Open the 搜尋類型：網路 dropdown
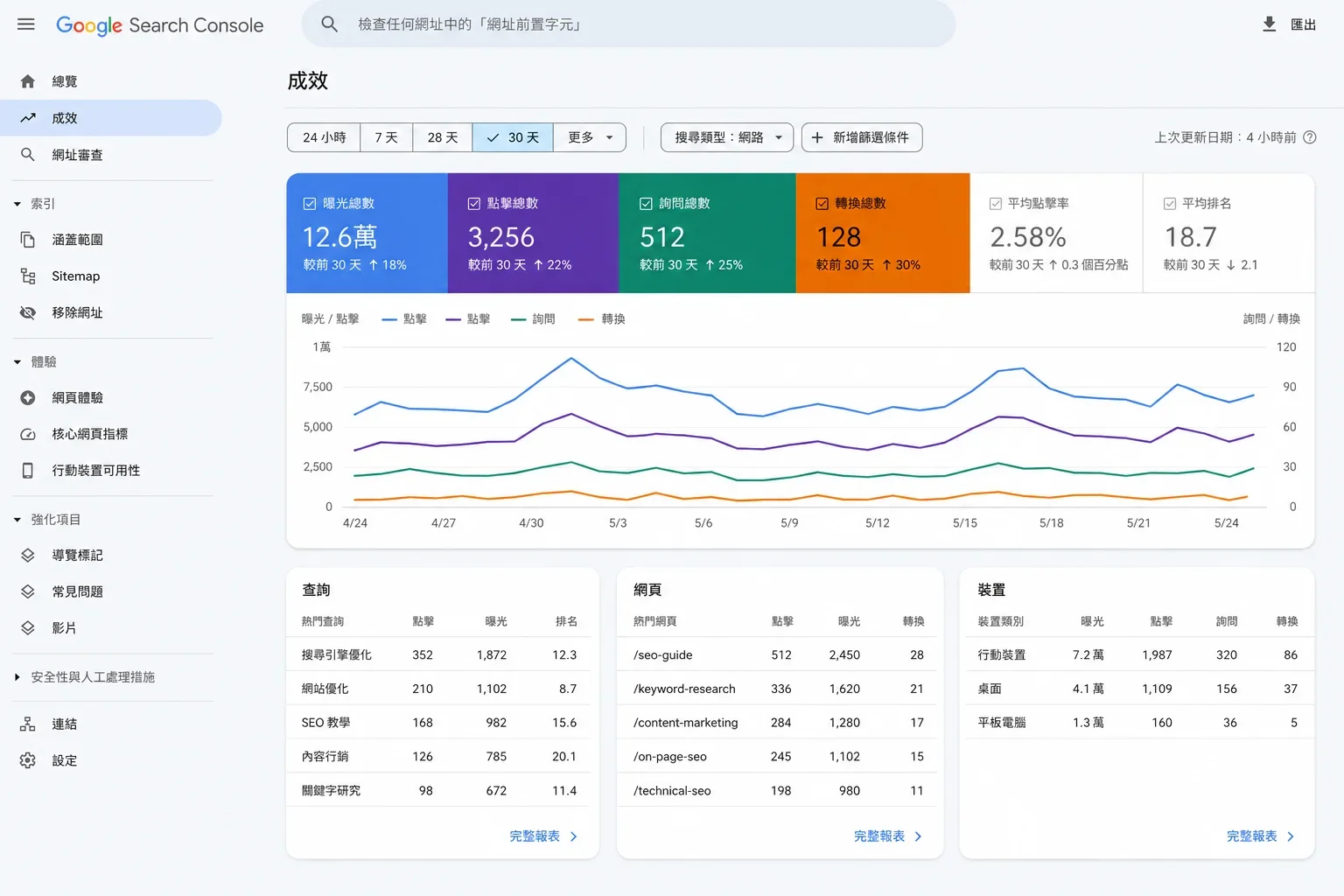The height and width of the screenshot is (896, 1344). pyautogui.click(x=727, y=137)
